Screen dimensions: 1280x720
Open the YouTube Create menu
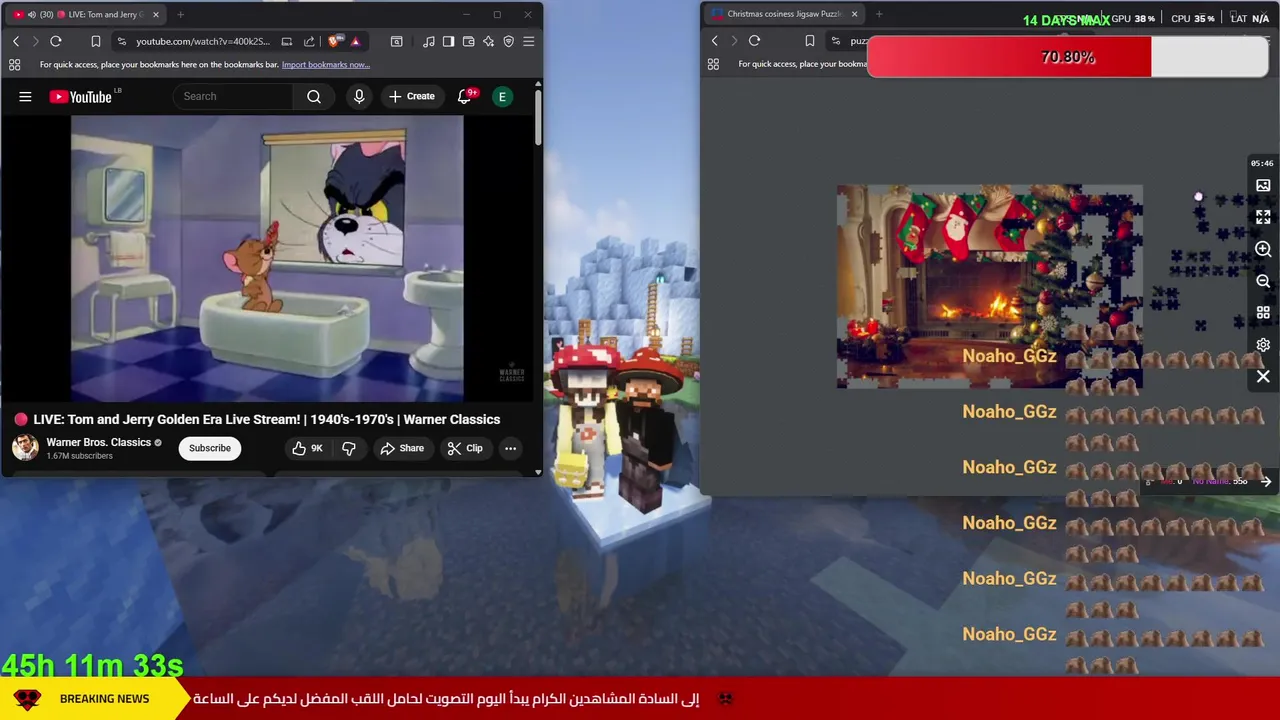click(x=411, y=96)
